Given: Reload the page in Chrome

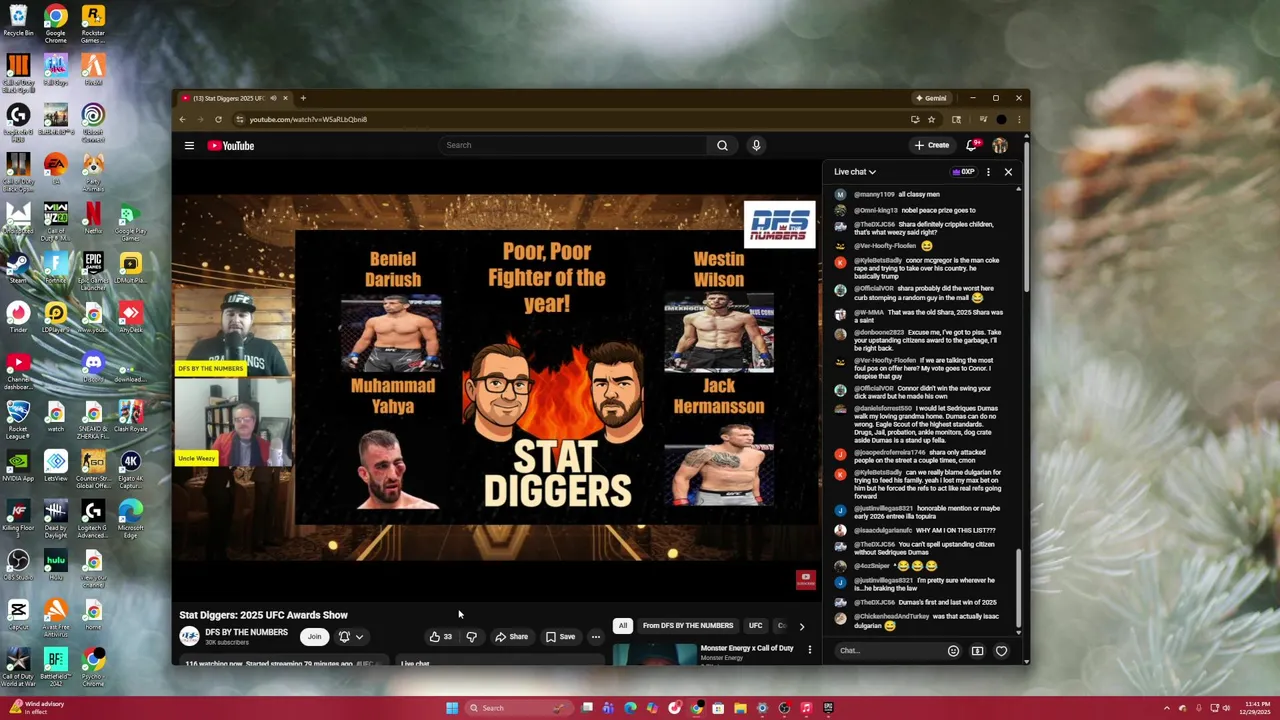Looking at the screenshot, I should click(218, 119).
